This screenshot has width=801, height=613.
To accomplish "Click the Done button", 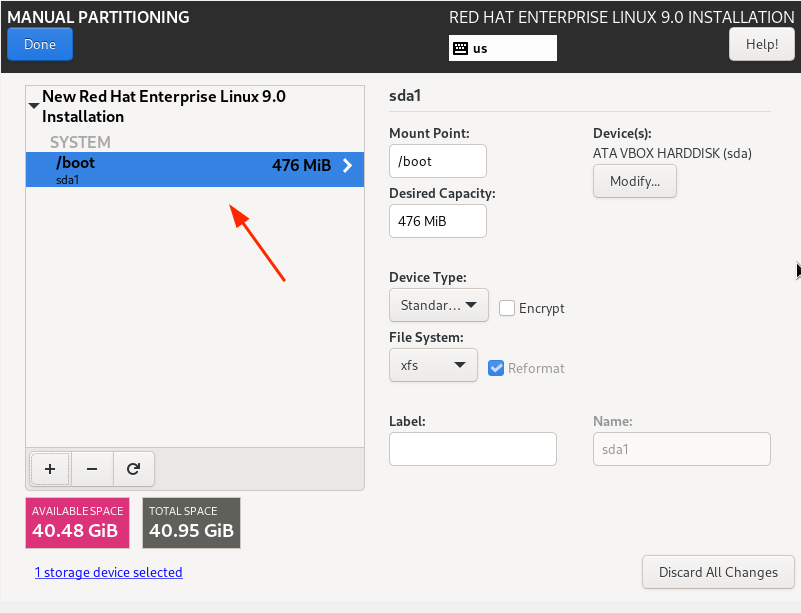I will [x=39, y=44].
